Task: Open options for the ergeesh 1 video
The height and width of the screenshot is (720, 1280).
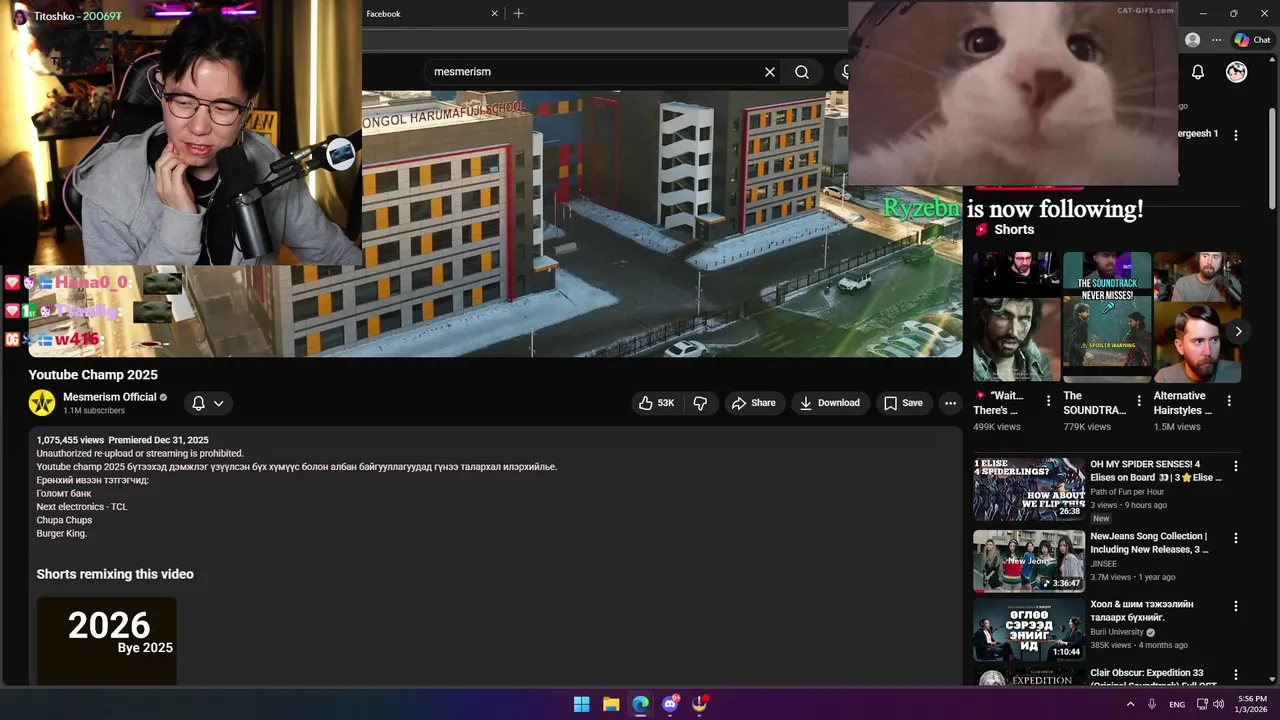Action: tap(1235, 135)
